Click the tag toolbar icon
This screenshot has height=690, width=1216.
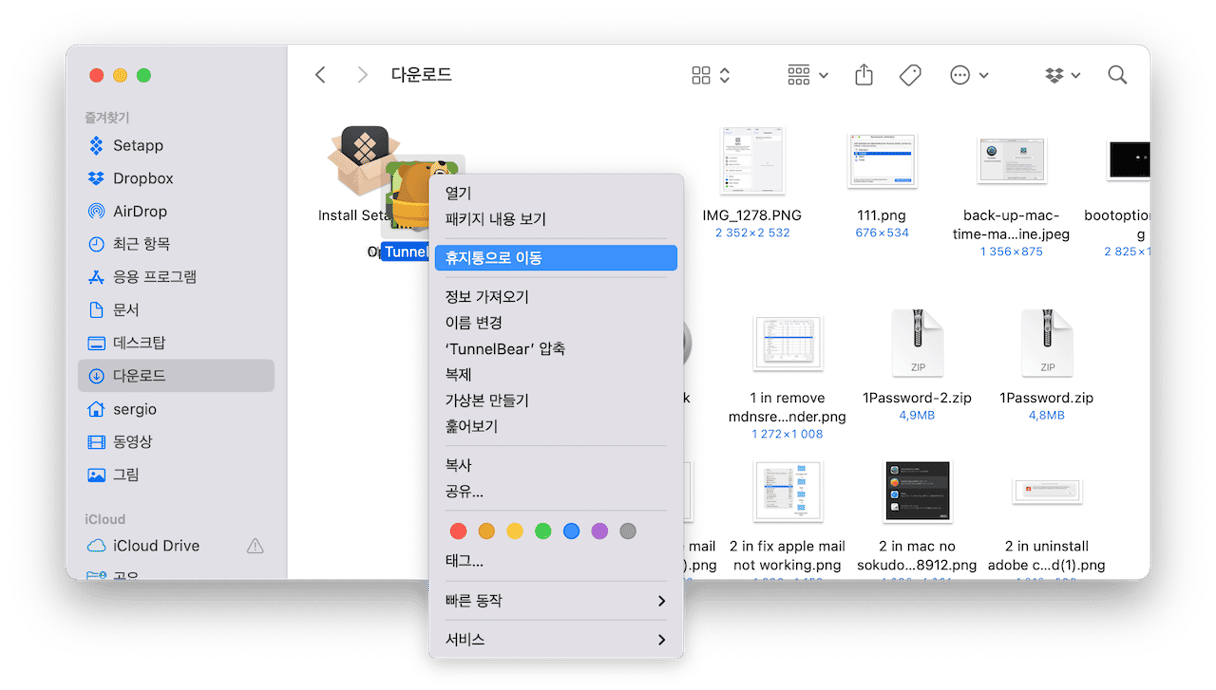point(910,75)
